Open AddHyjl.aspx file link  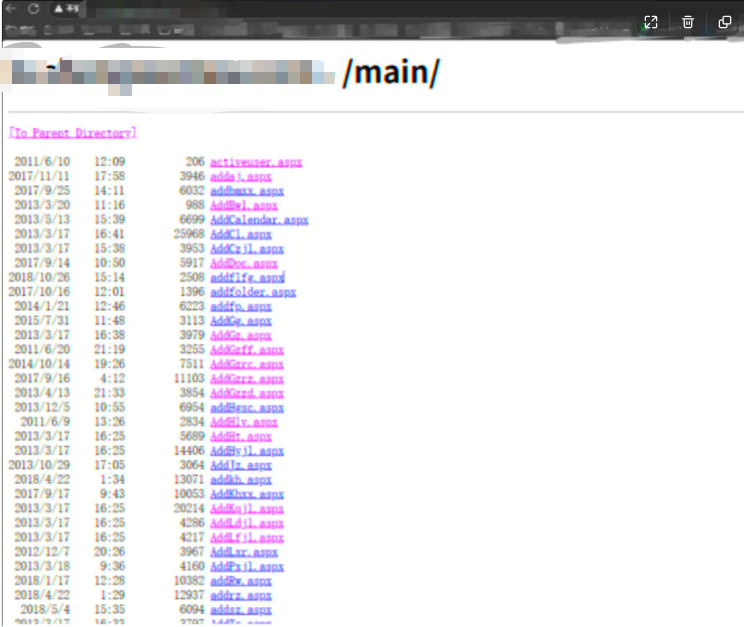247,451
